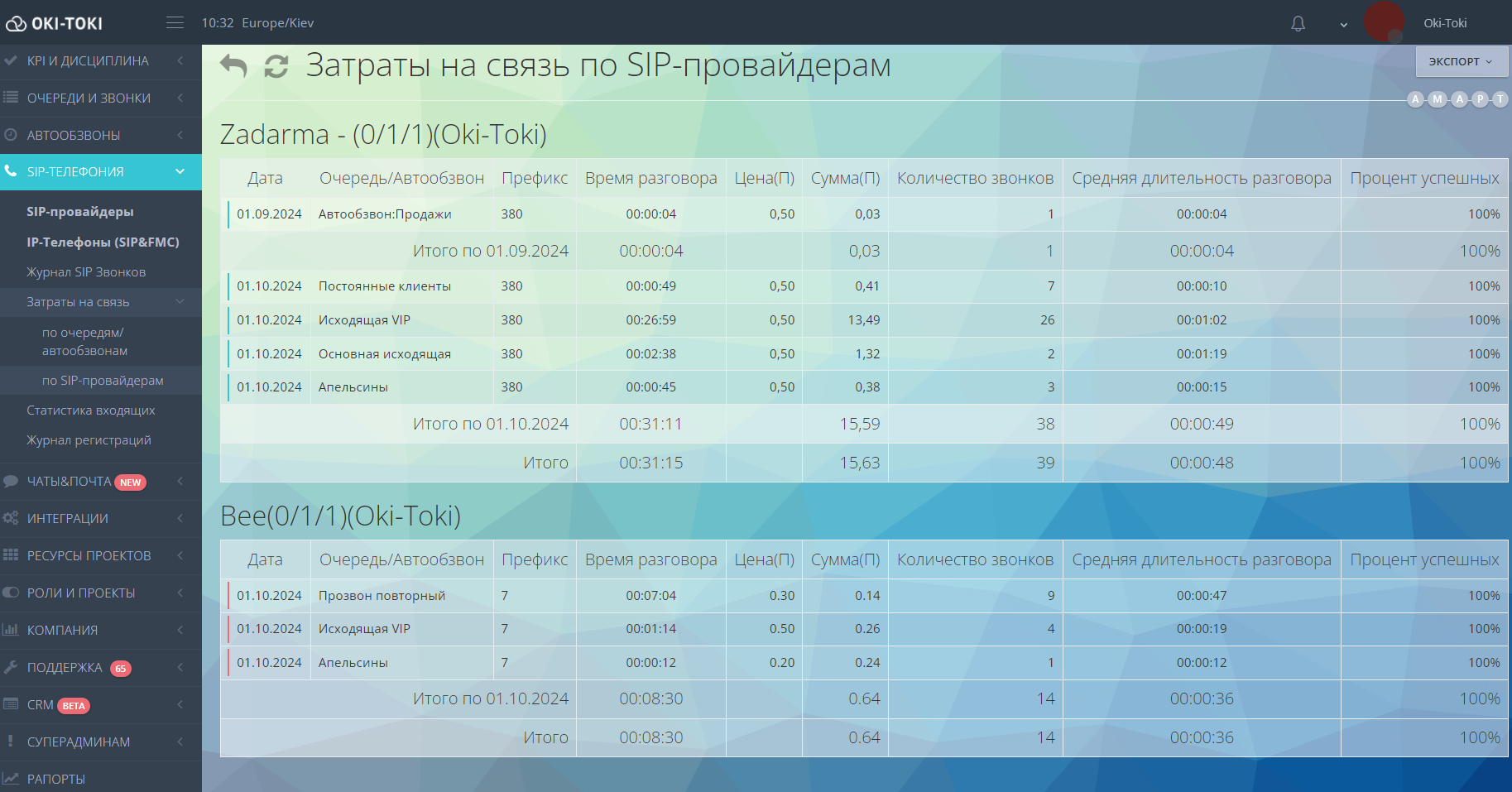
Task: Click Zadarma Время разговора column header
Action: tap(651, 178)
